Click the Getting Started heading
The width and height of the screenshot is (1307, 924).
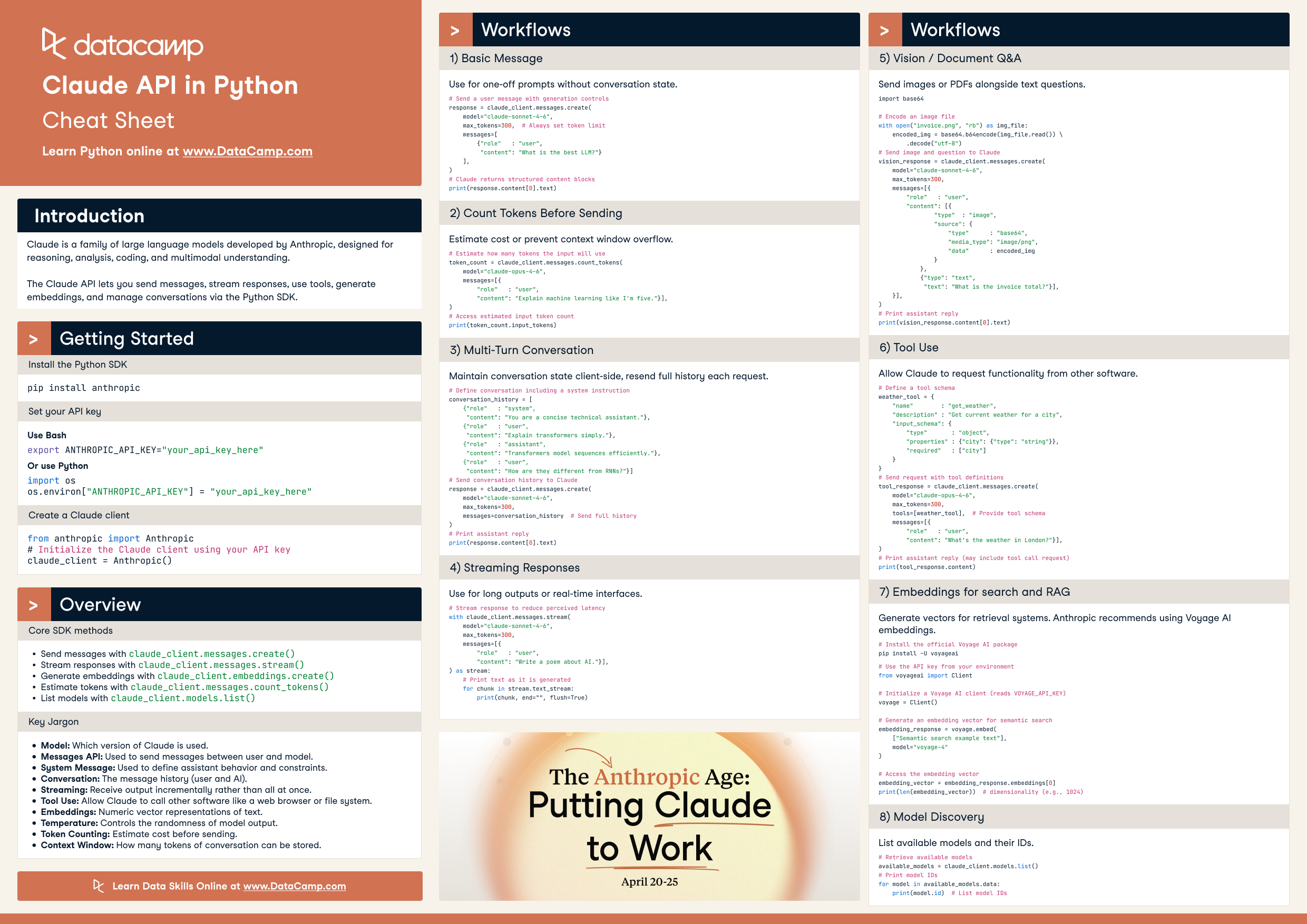click(x=126, y=339)
